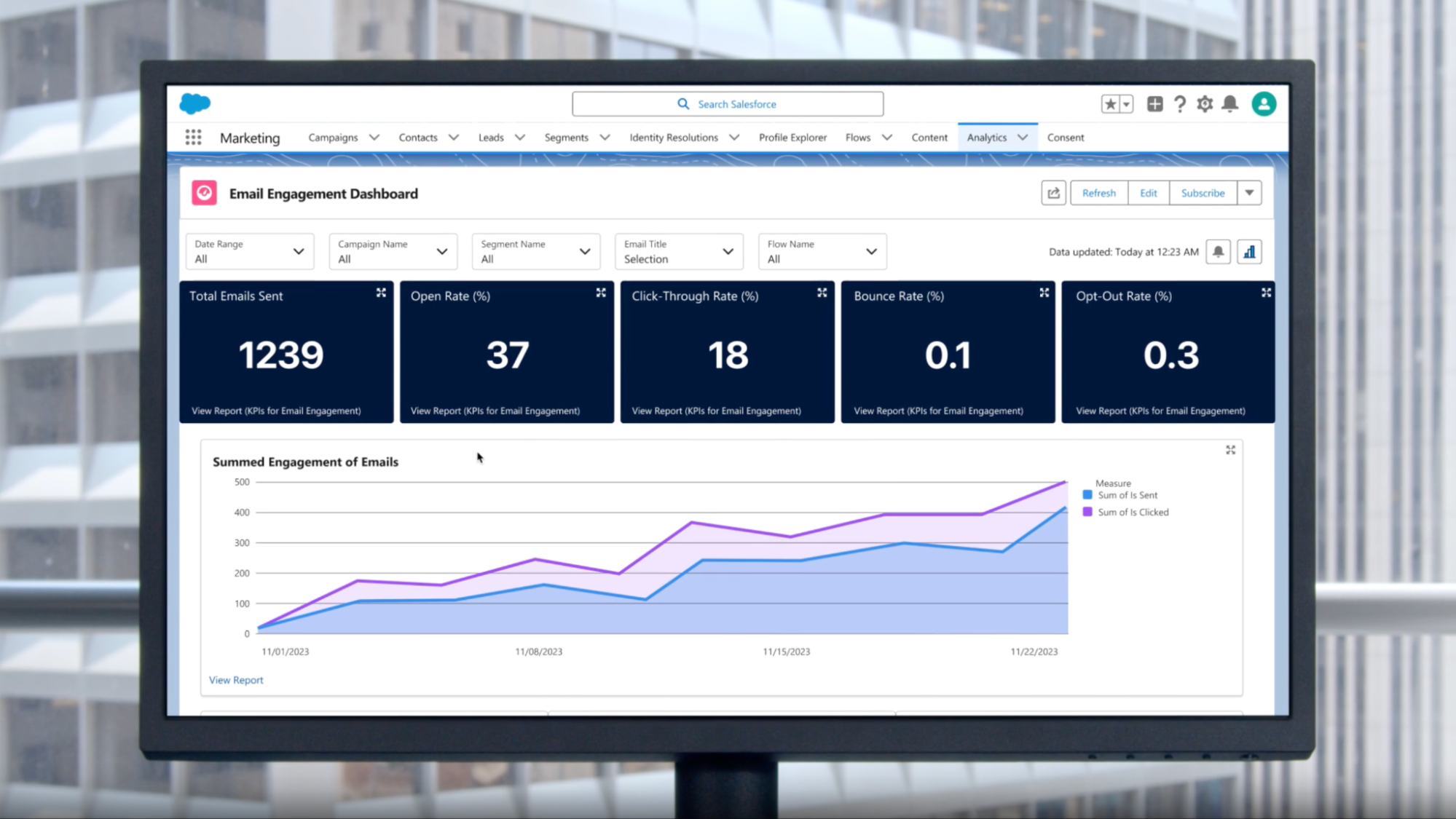Viewport: 1456px width, 819px height.
Task: Open the Notifications bell in header
Action: (1230, 104)
